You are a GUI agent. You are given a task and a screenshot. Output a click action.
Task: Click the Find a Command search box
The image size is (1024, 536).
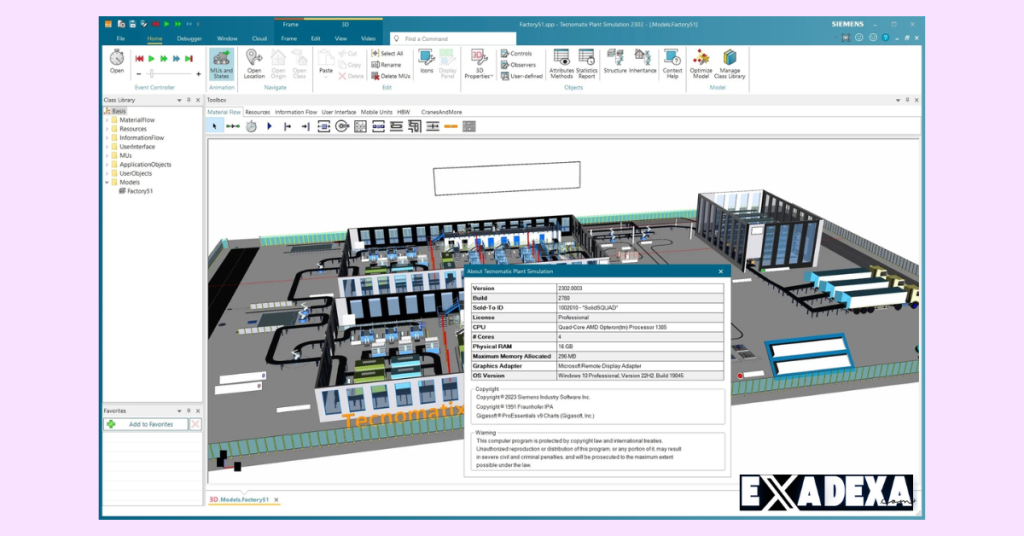(x=453, y=39)
